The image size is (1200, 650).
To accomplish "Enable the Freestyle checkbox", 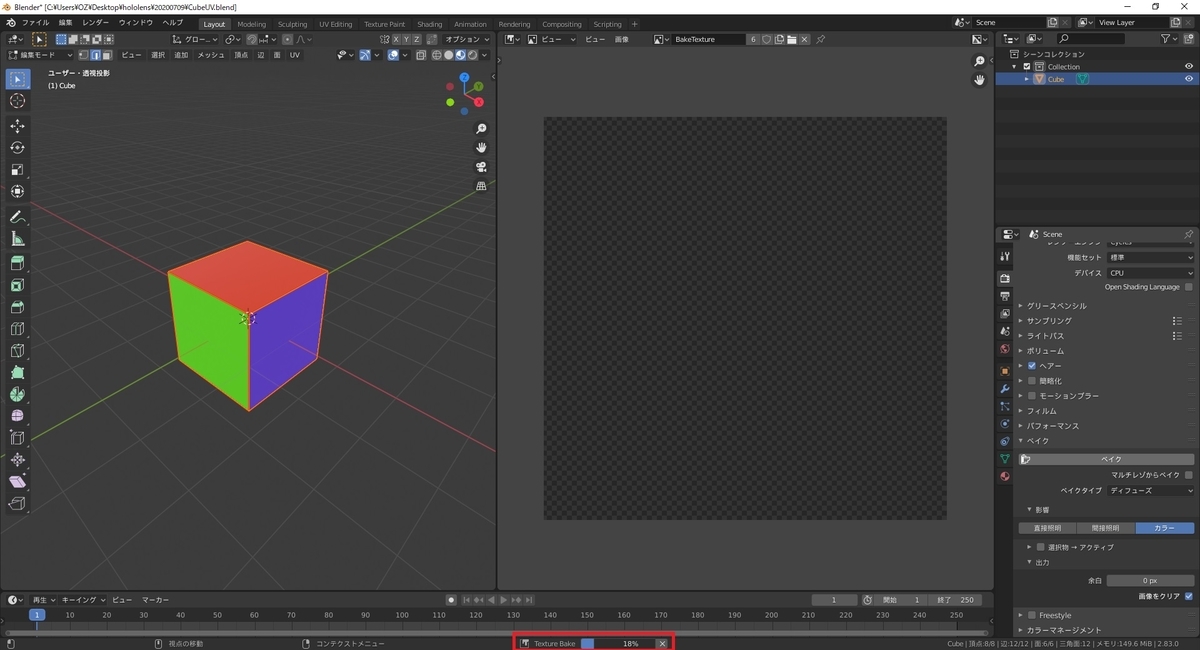I will tap(1032, 615).
